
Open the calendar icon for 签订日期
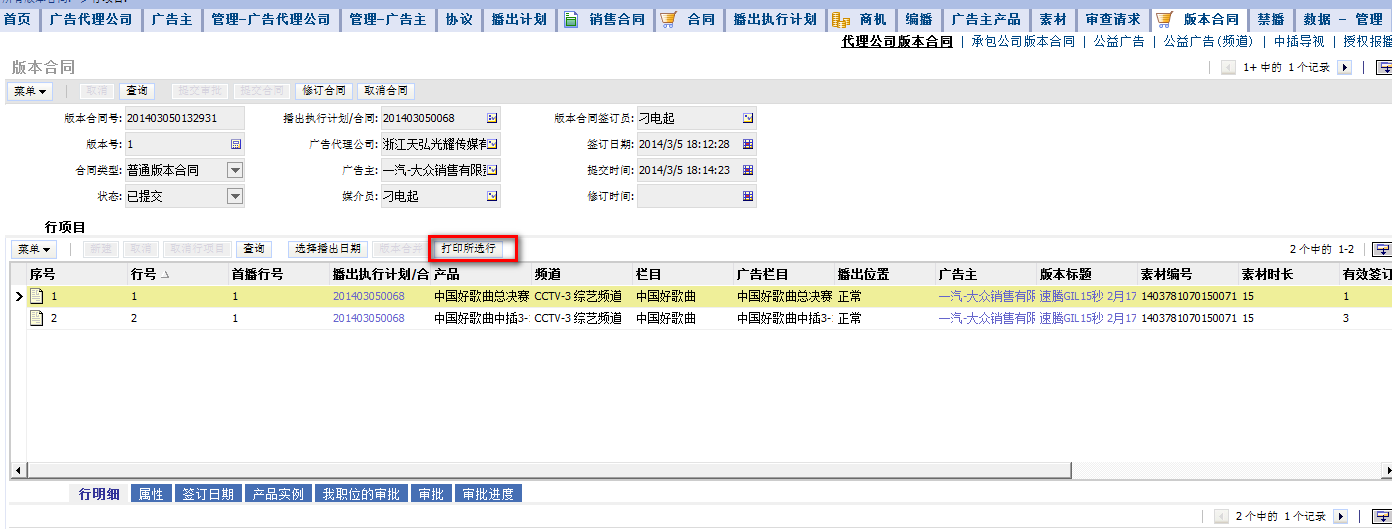click(x=748, y=144)
